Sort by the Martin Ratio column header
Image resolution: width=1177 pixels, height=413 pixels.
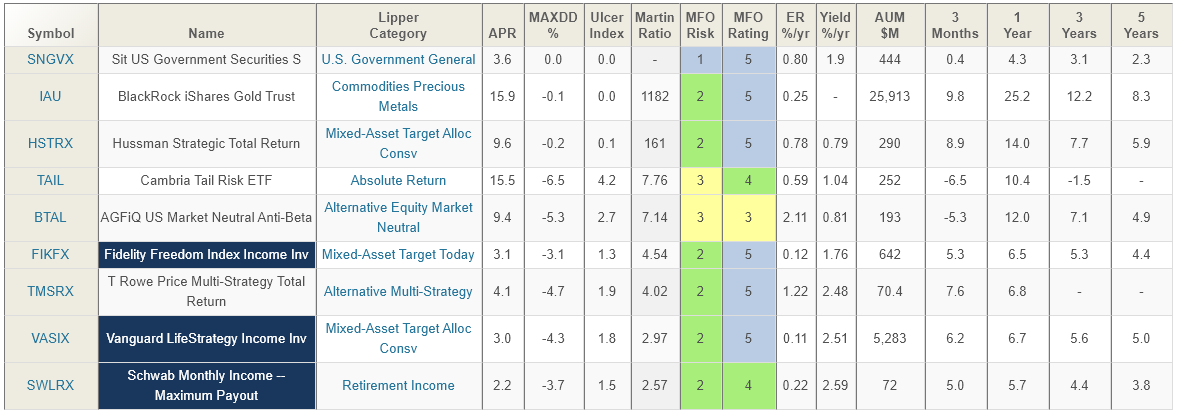pos(655,26)
